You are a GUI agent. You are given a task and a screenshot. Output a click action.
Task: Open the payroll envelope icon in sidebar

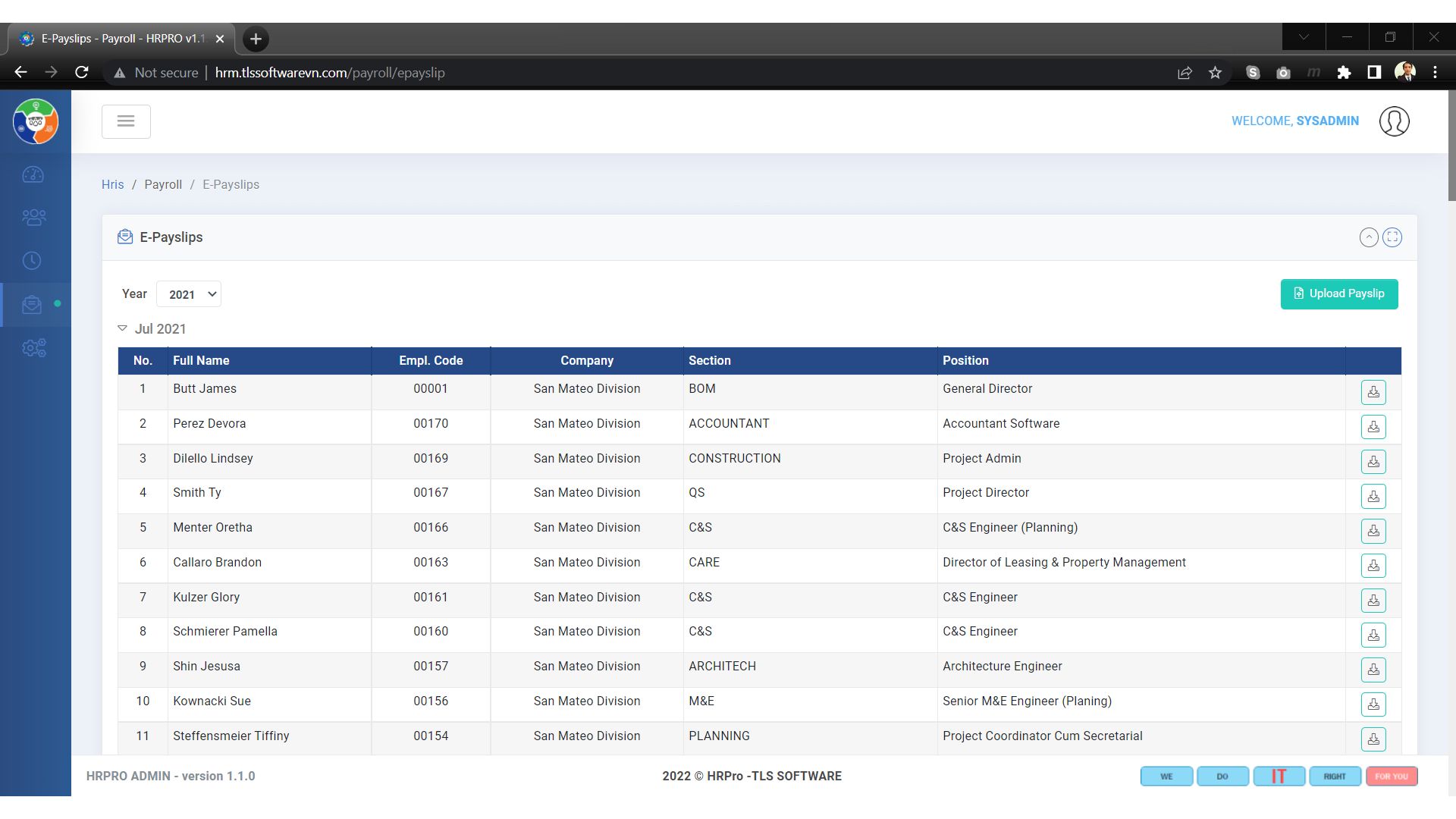tap(32, 305)
